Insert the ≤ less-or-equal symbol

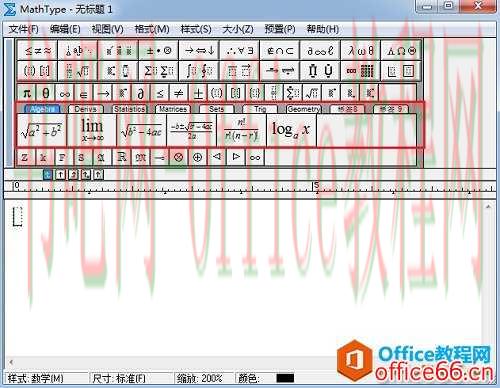point(160,93)
